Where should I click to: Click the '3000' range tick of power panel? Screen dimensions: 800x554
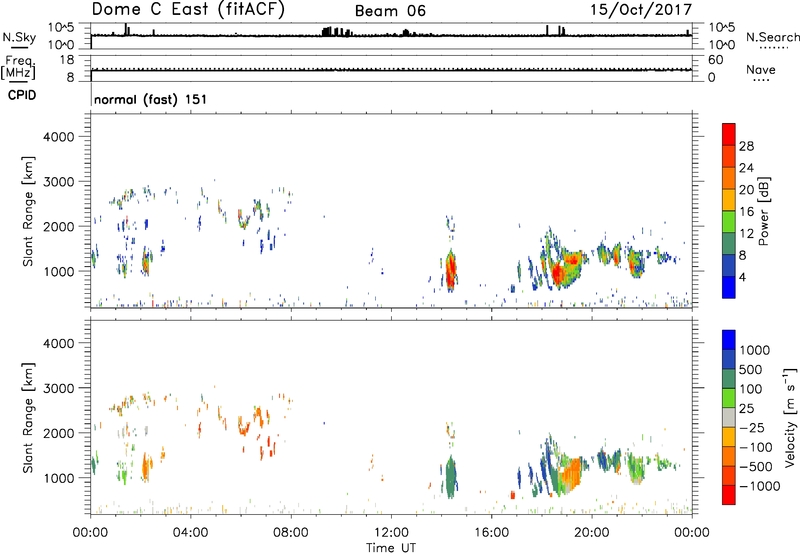coord(58,182)
